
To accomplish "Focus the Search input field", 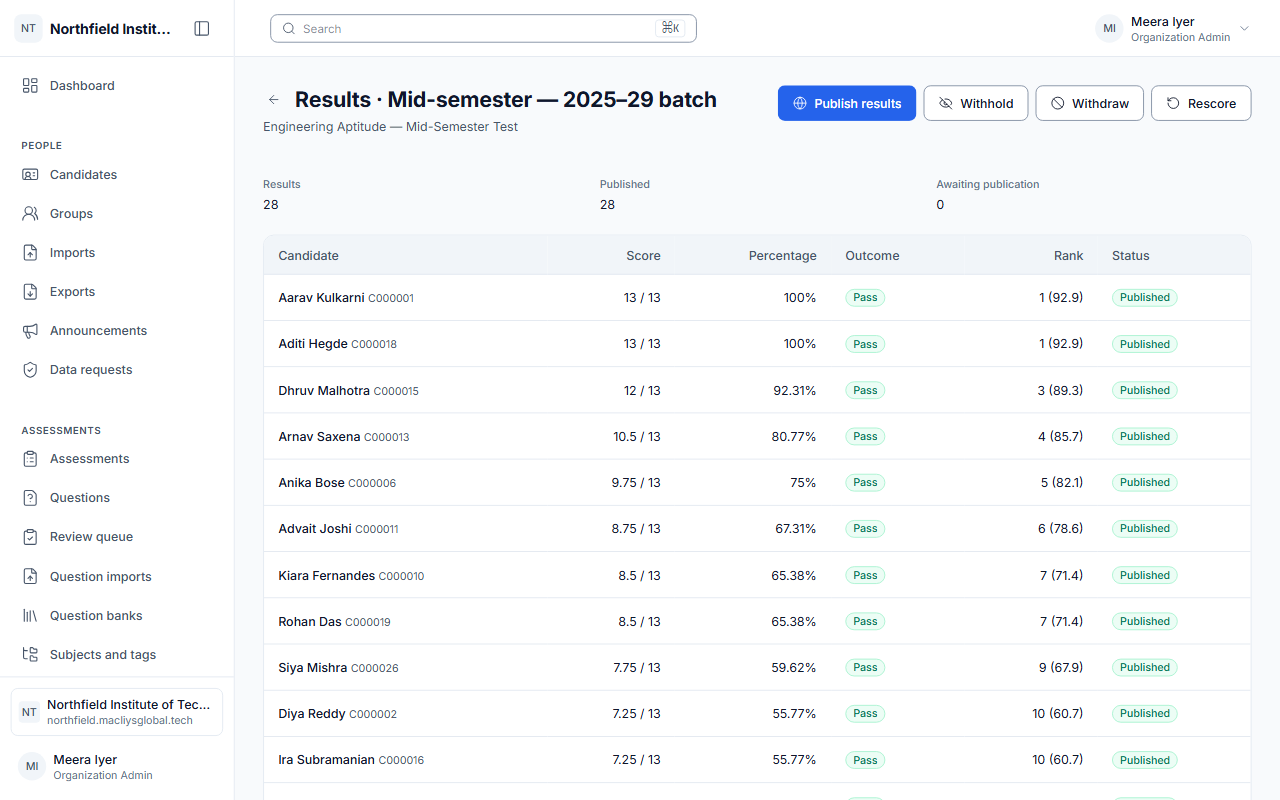I will (x=483, y=29).
